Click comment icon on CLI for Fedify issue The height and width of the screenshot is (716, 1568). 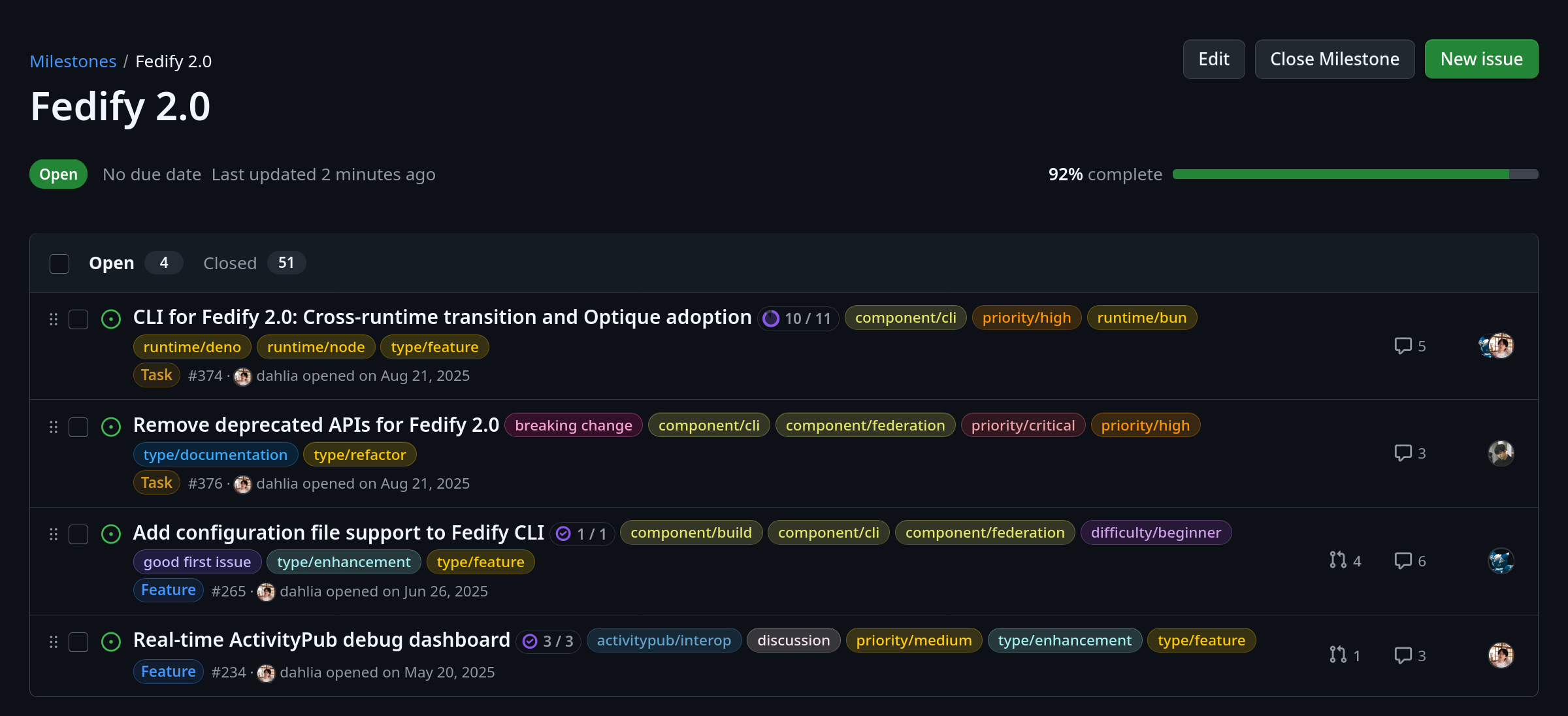pos(1403,346)
